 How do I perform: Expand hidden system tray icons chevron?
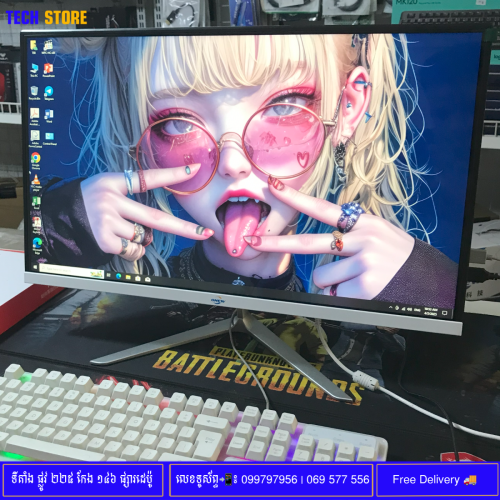(390, 307)
